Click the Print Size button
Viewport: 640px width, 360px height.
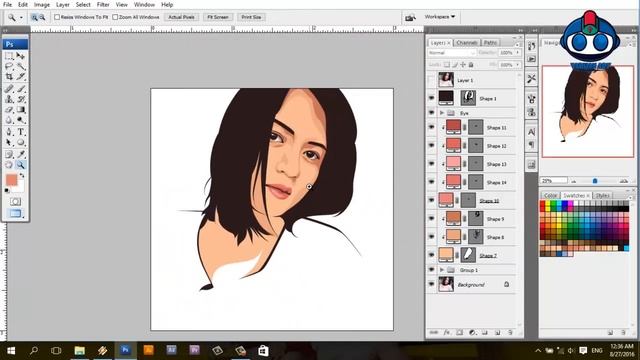(x=251, y=17)
